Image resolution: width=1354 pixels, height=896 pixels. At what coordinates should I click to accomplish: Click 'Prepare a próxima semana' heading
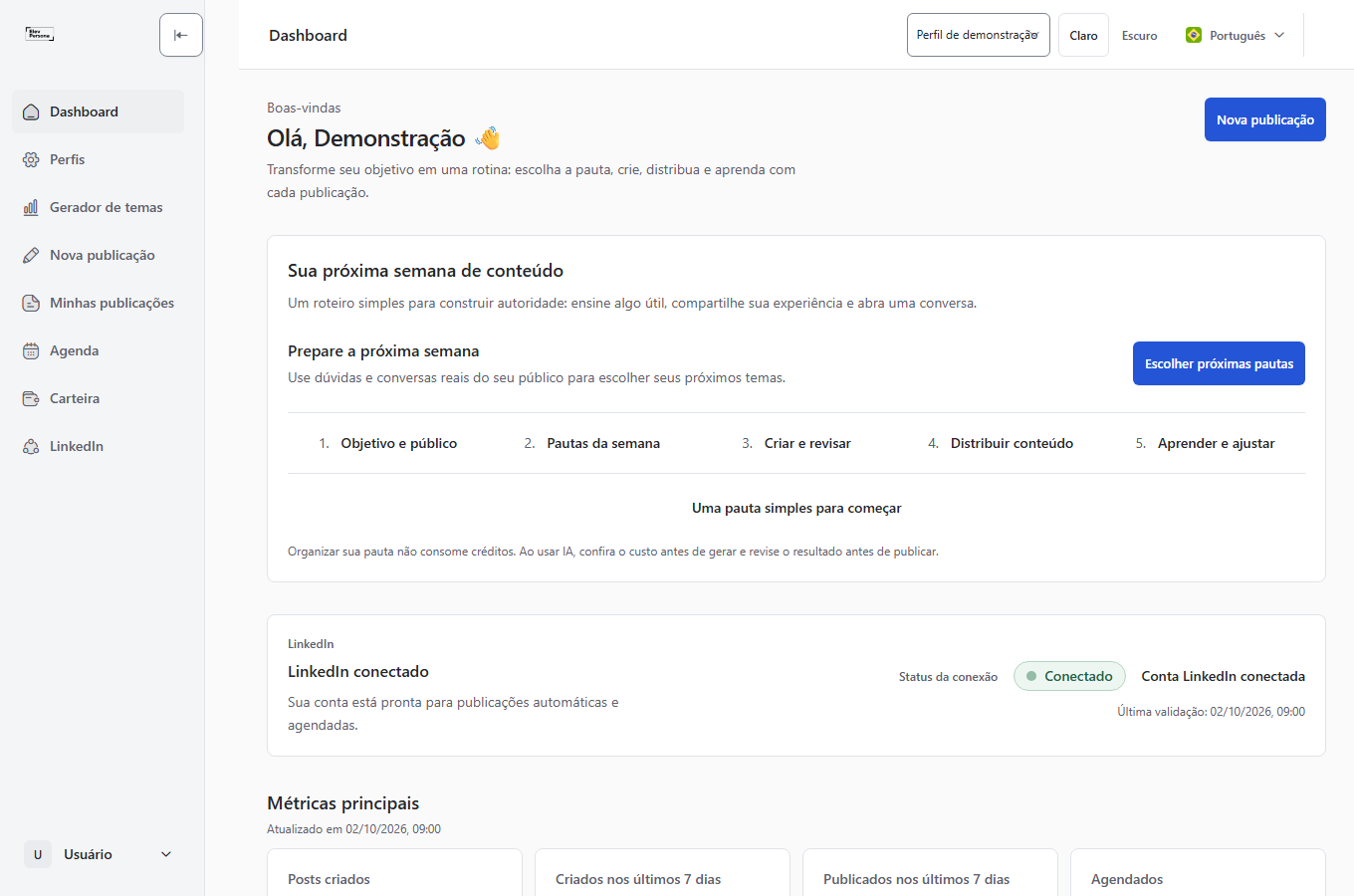(x=383, y=351)
